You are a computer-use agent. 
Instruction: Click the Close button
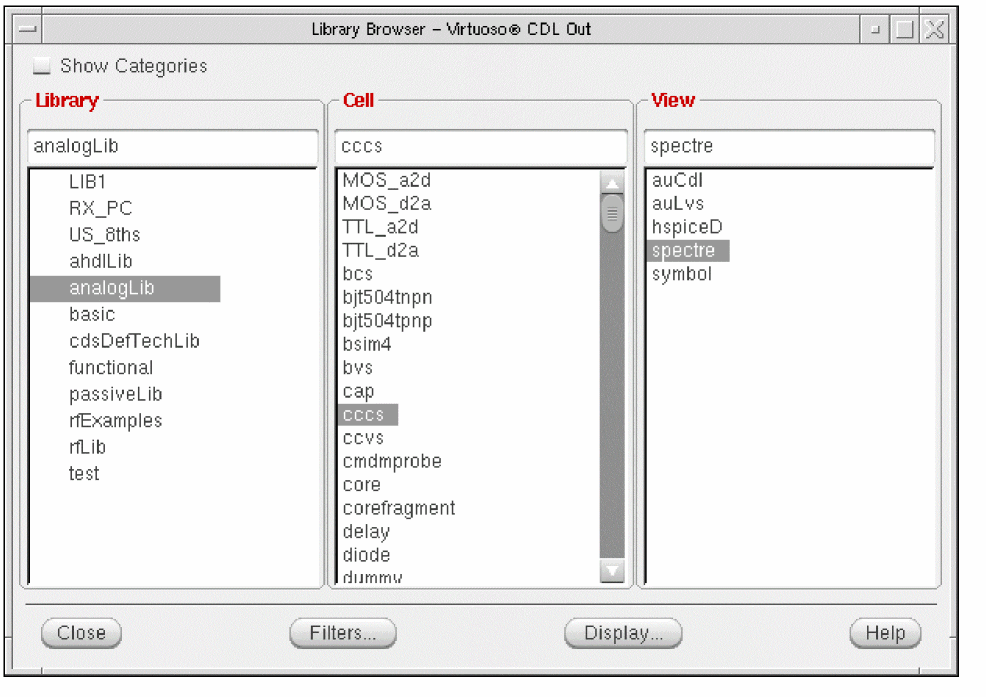(81, 633)
